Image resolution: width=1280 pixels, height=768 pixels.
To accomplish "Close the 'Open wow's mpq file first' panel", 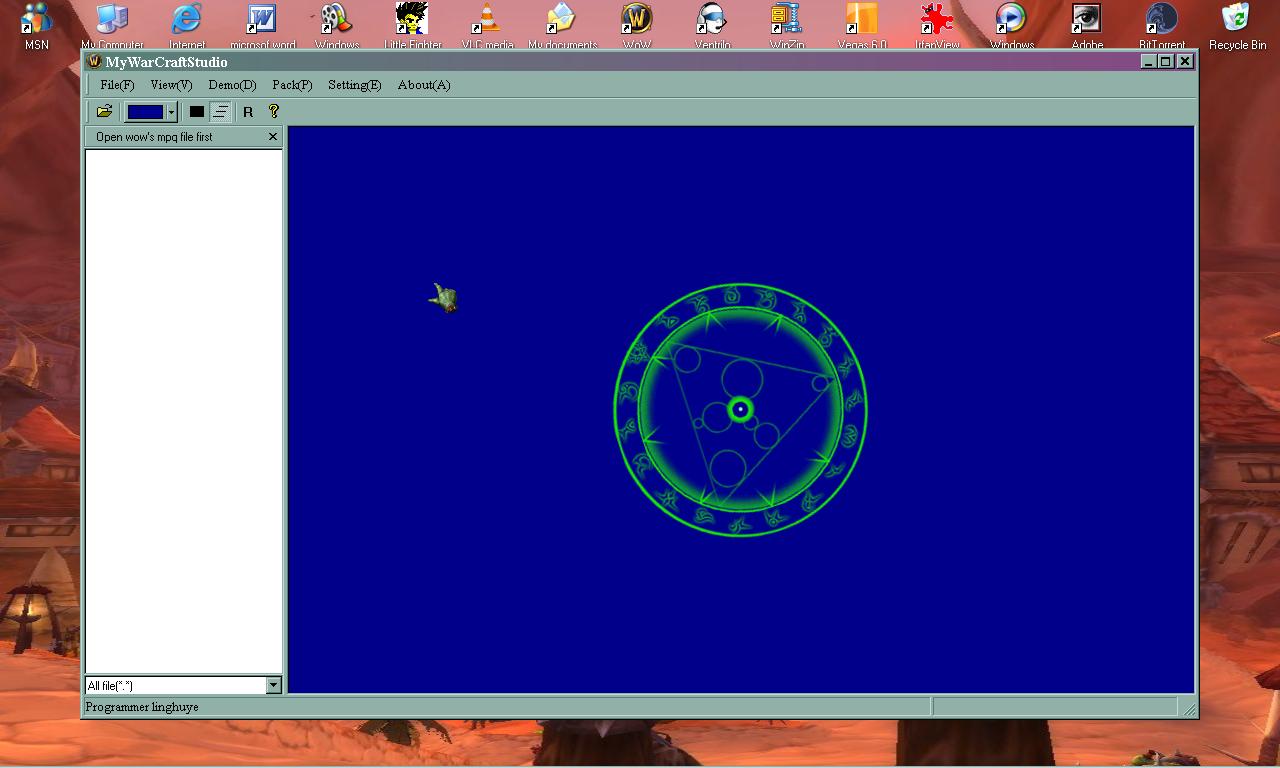I will [273, 137].
